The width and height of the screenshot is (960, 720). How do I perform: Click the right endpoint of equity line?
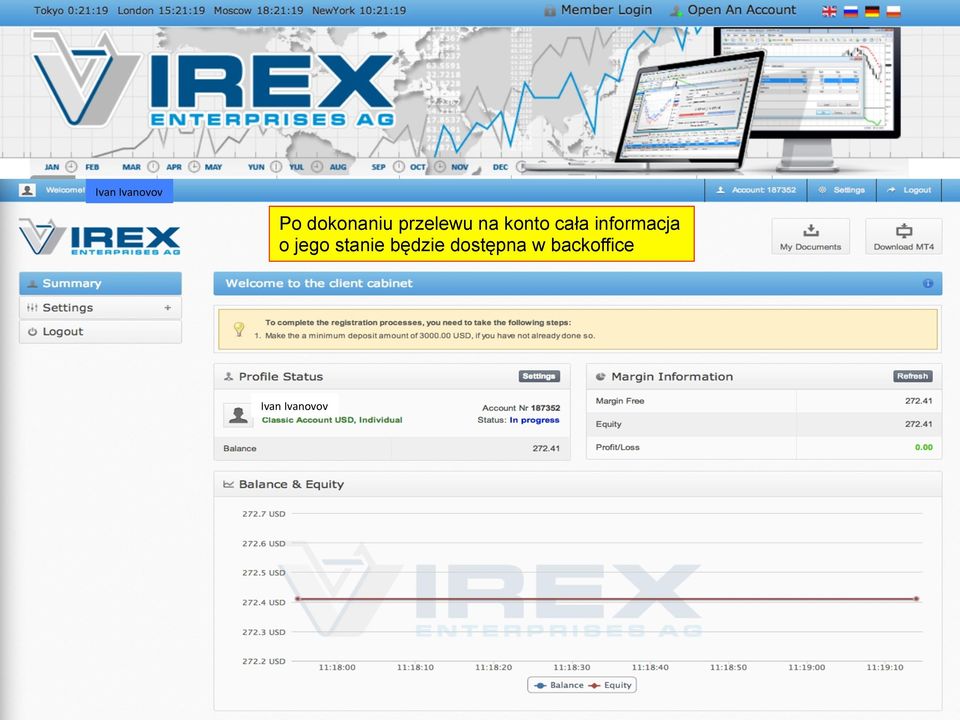tap(917, 599)
